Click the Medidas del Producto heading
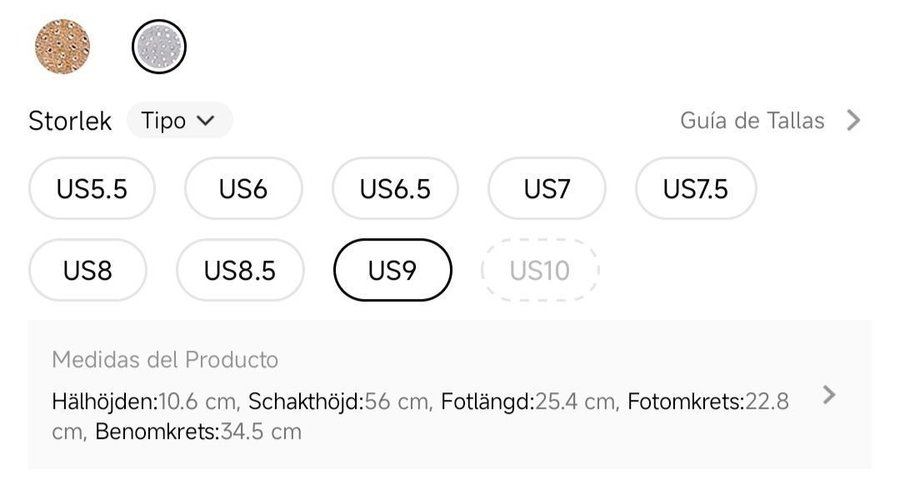 [x=165, y=360]
